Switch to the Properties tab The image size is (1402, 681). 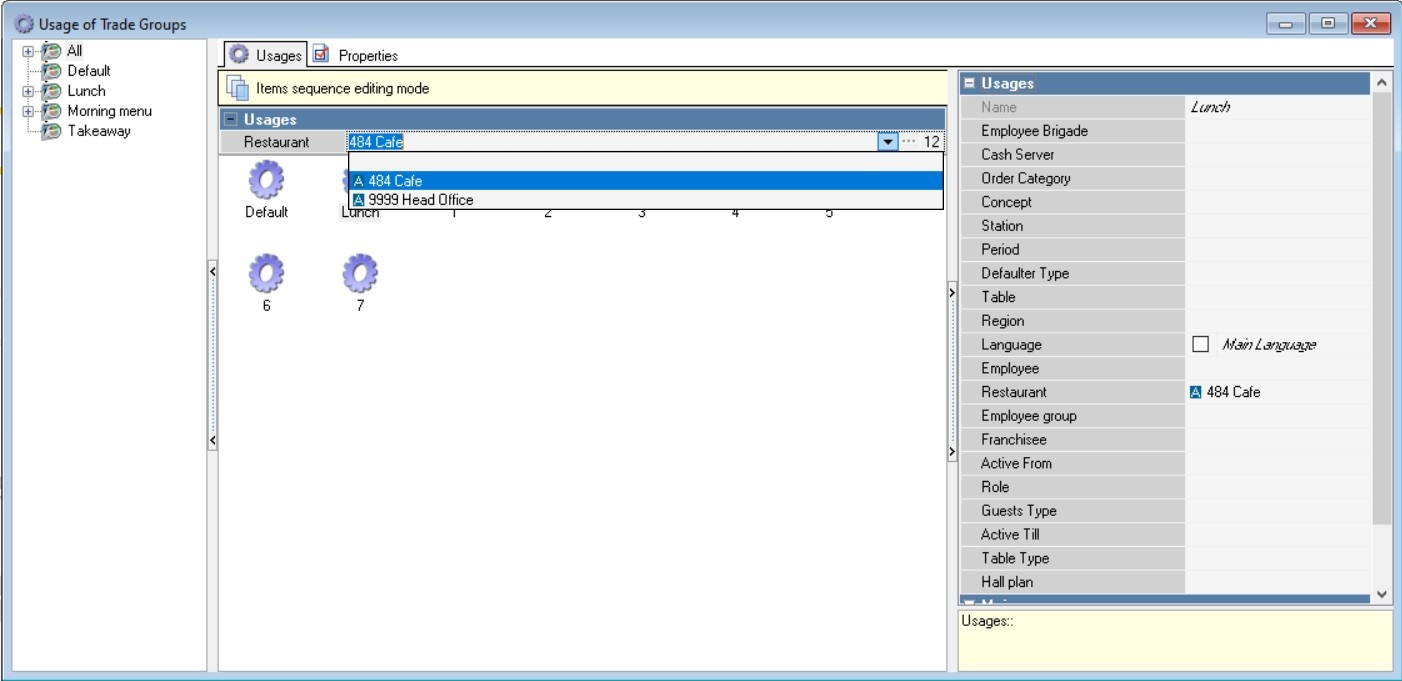(356, 55)
